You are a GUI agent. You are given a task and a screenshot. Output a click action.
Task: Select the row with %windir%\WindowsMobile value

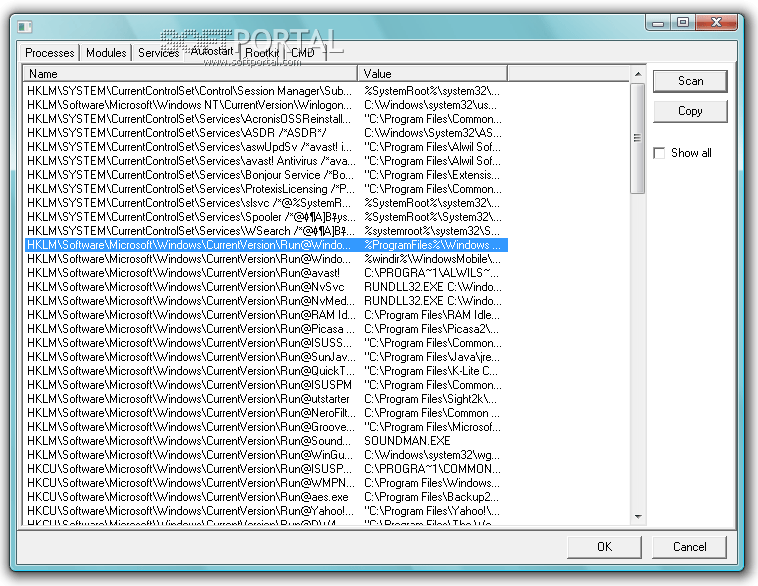(266, 259)
